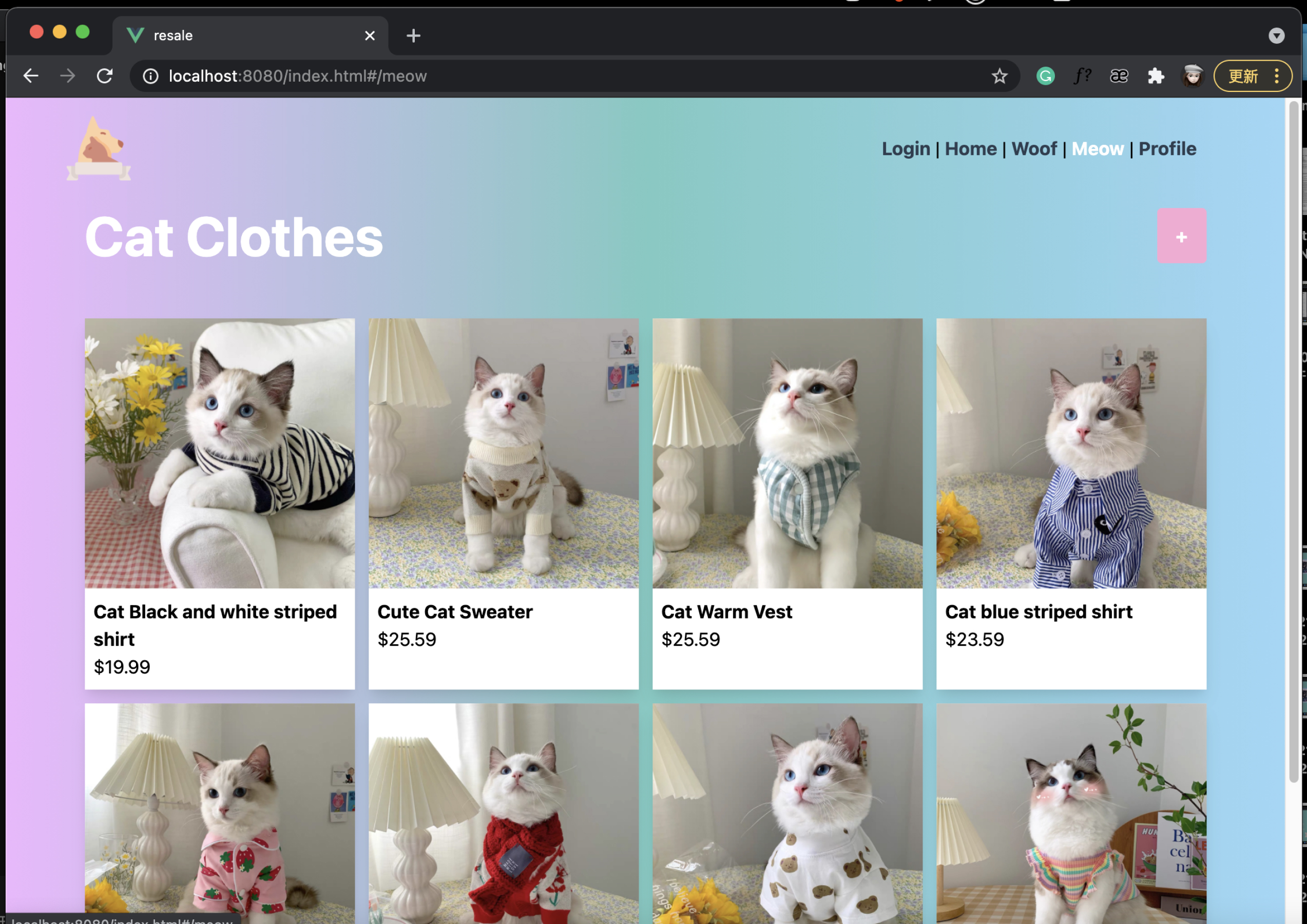This screenshot has width=1307, height=924.
Task: Click the user profile avatar in toolbar
Action: click(x=1193, y=76)
